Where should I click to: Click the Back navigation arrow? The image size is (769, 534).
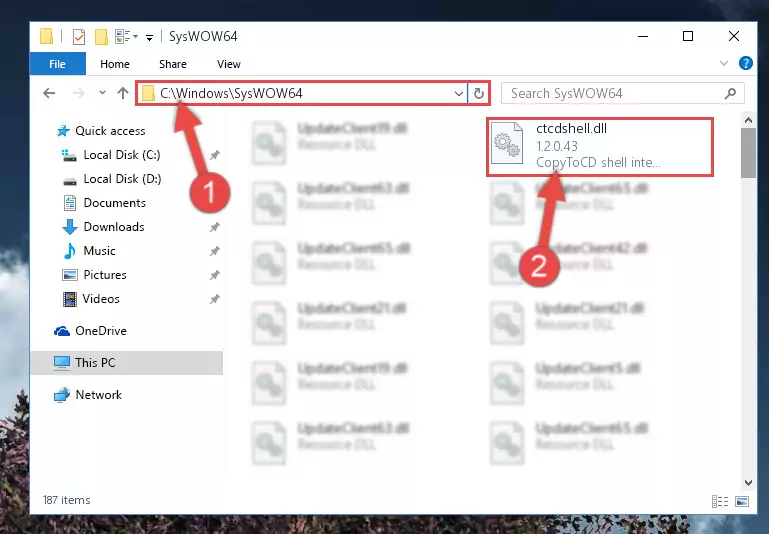49,93
